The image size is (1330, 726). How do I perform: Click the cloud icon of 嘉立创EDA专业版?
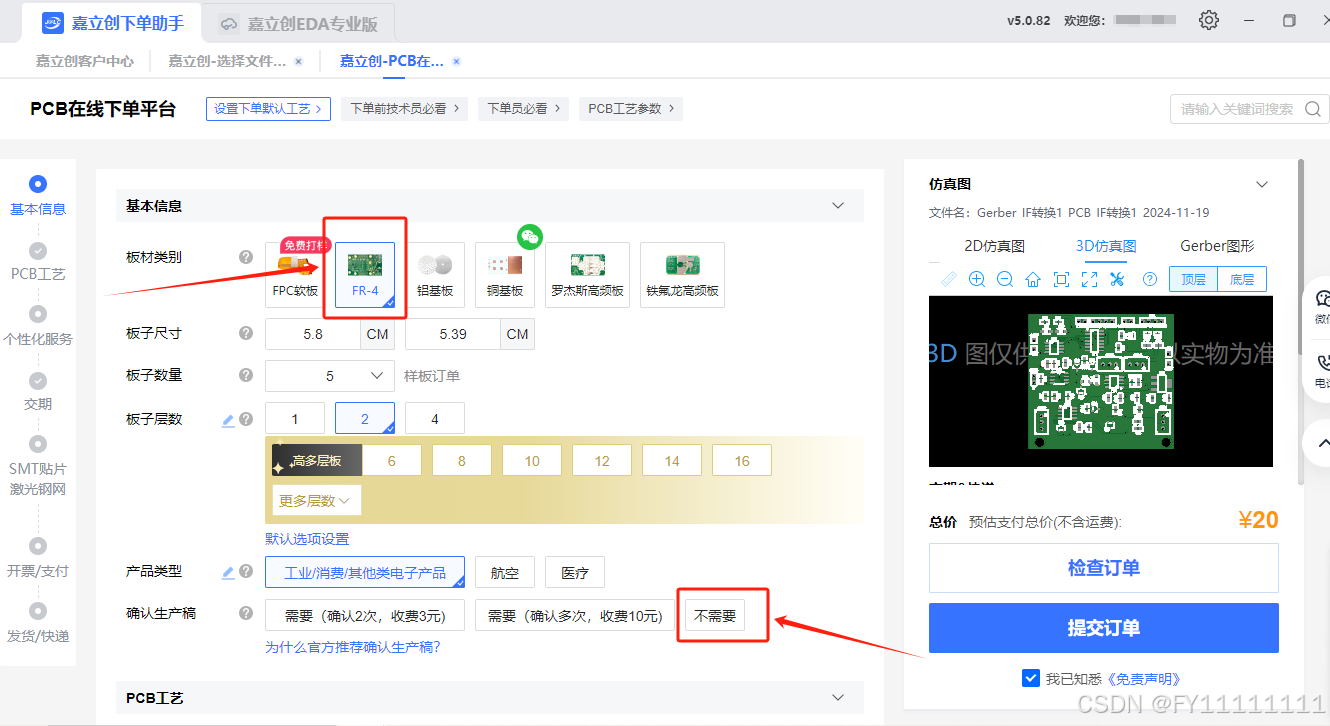229,23
